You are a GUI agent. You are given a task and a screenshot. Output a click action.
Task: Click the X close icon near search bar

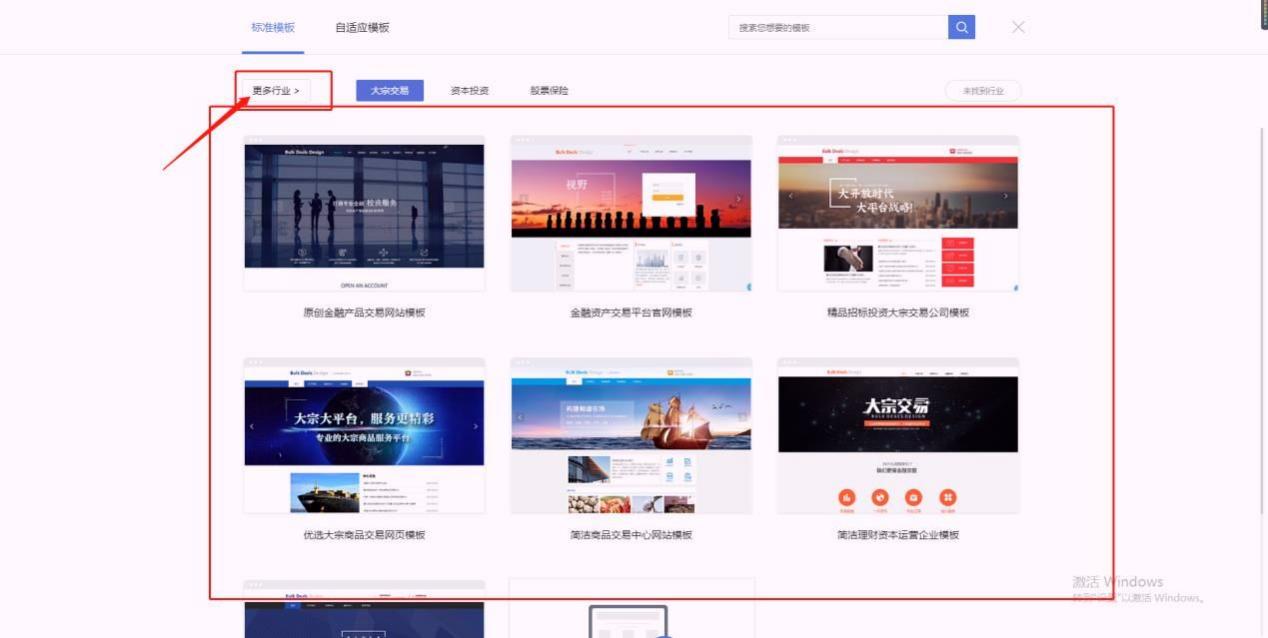[1017, 27]
